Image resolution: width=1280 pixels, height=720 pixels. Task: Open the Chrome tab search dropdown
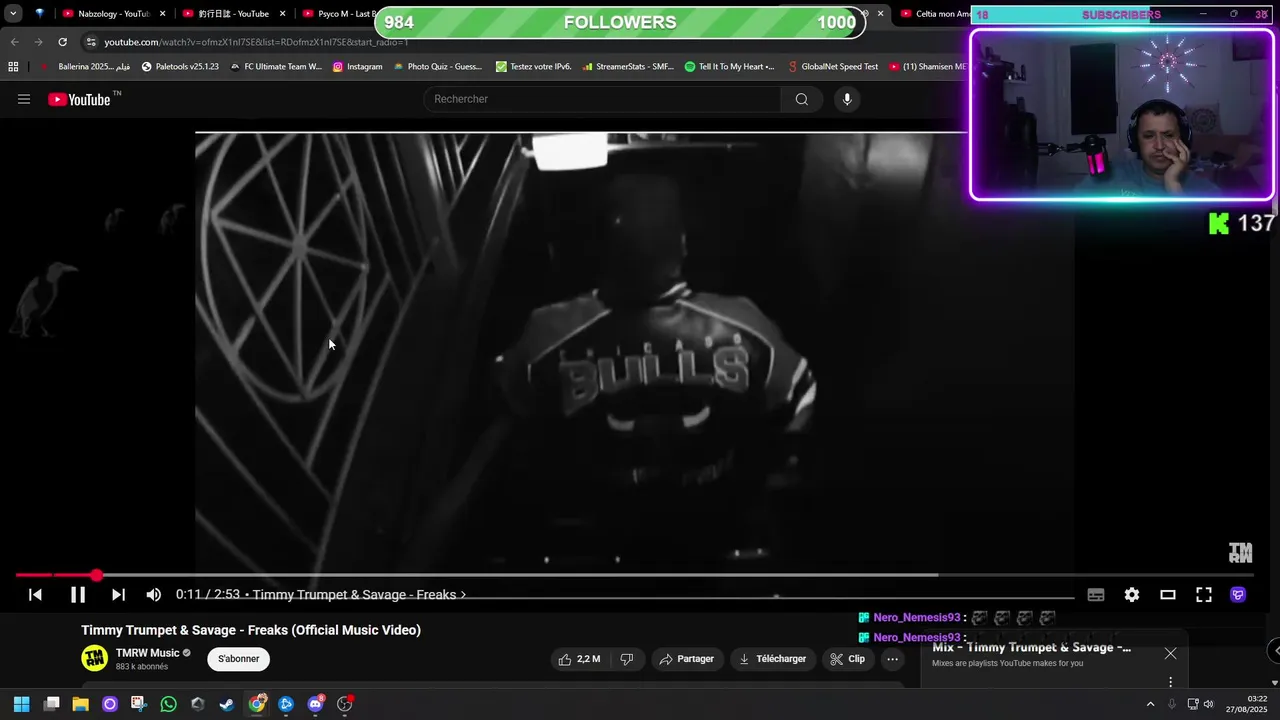[13, 14]
